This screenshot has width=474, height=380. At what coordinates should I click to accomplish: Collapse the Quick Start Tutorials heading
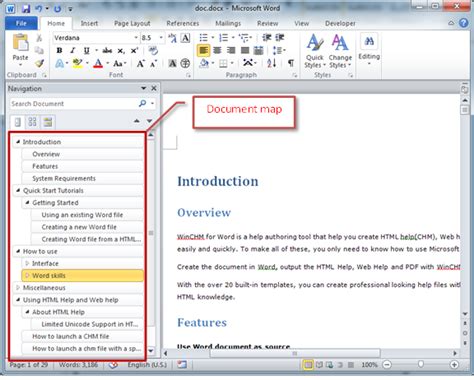click(18, 190)
